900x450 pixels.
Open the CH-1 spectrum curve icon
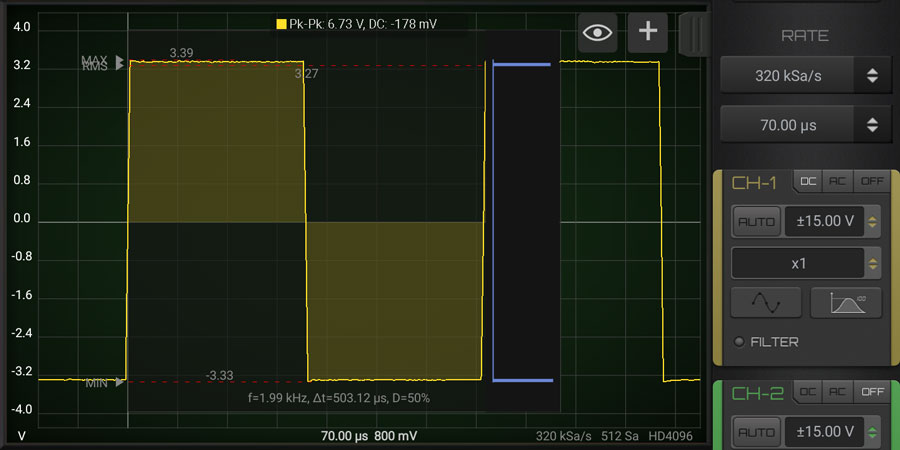coord(846,302)
